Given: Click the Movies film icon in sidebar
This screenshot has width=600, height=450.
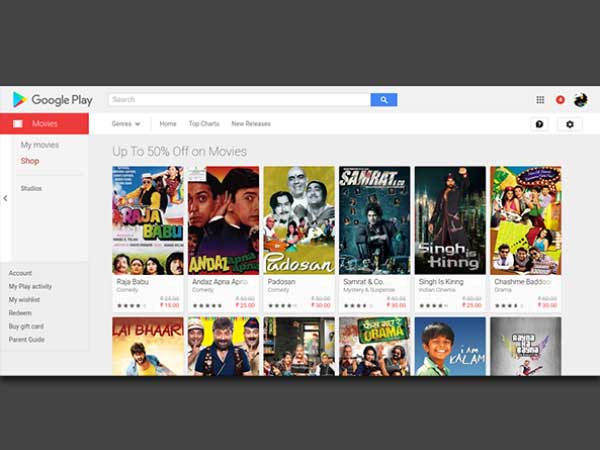Looking at the screenshot, I should [x=18, y=124].
